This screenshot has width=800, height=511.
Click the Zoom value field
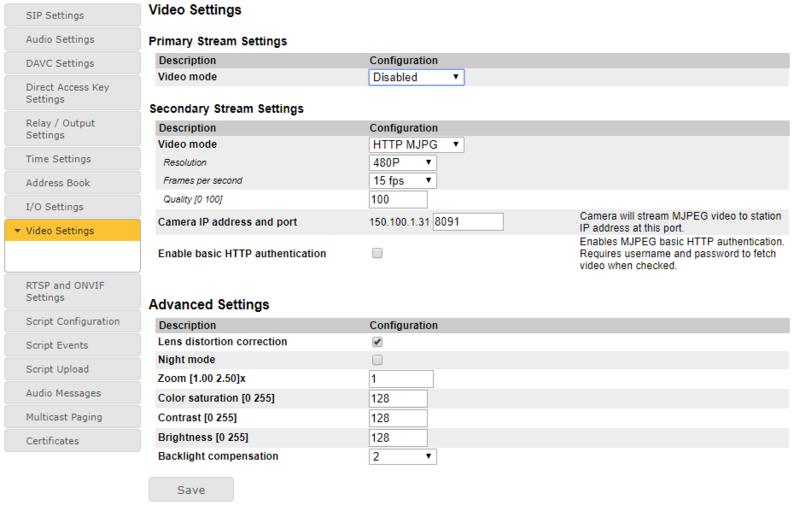401,379
